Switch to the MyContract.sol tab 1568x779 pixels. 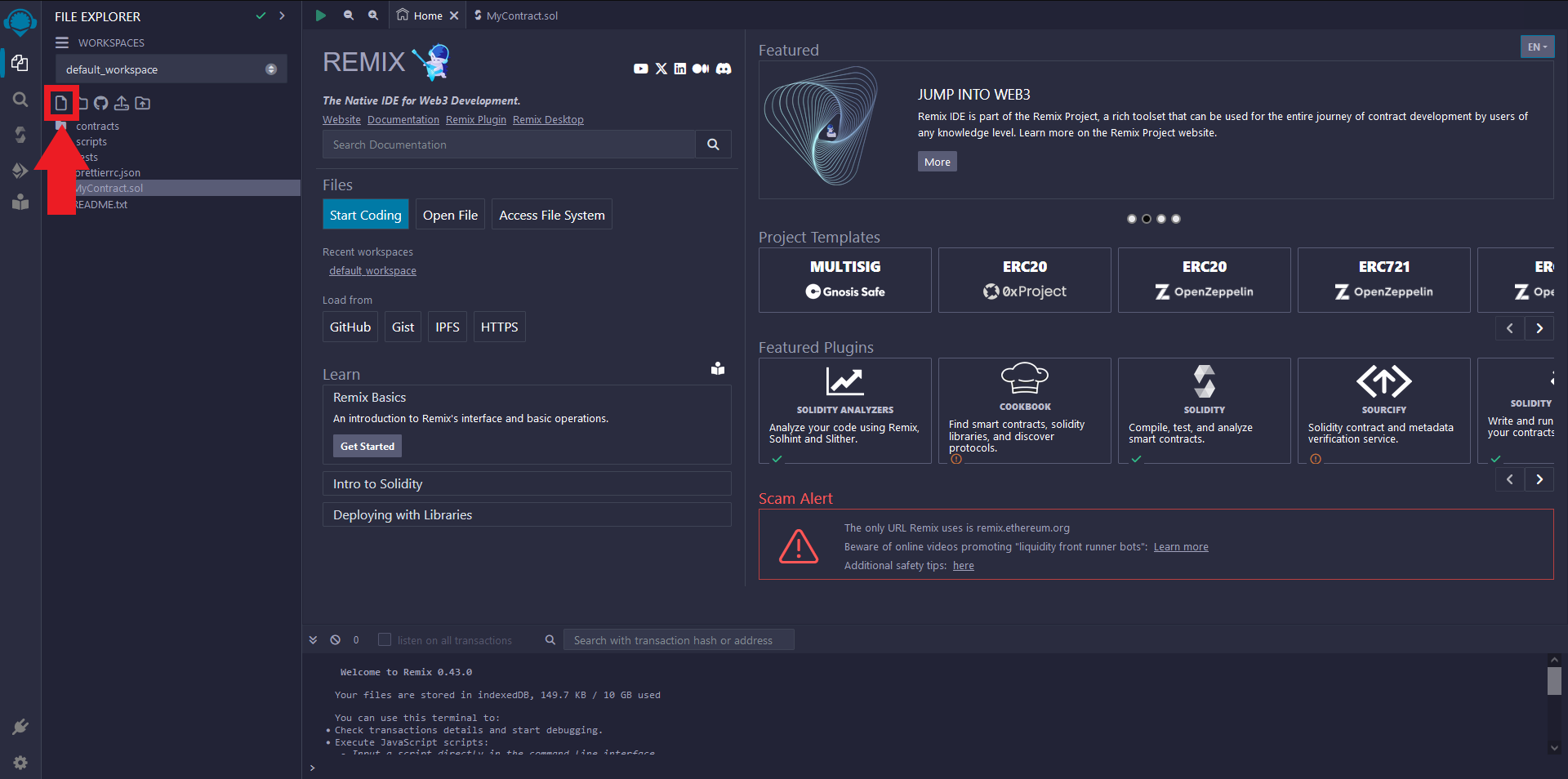click(521, 16)
